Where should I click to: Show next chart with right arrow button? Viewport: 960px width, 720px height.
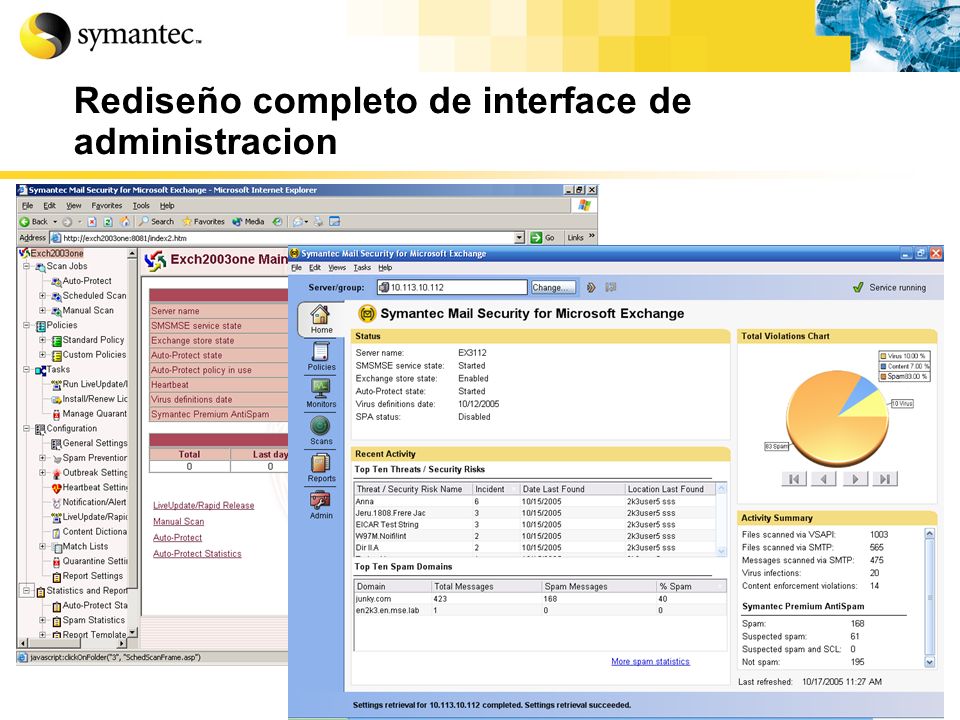pyautogui.click(x=855, y=479)
